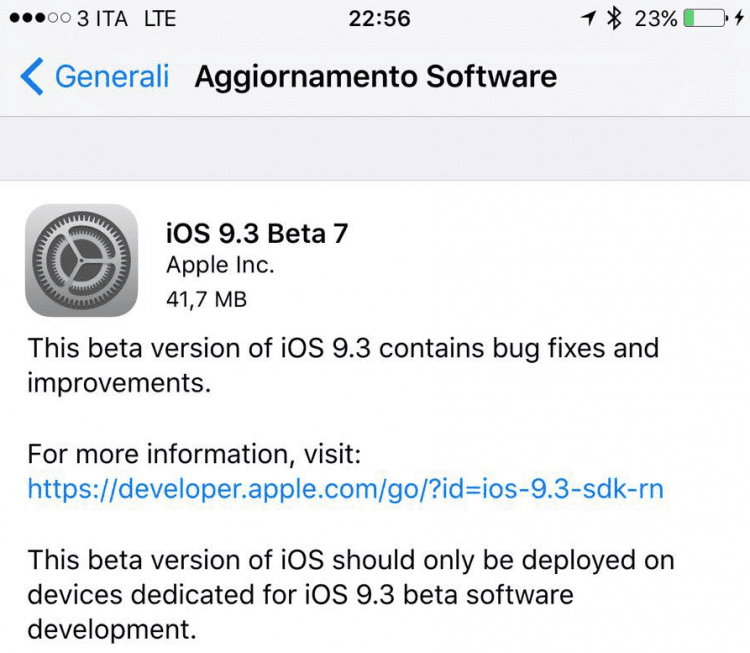Tap the iOS settings gear icon
750x653 pixels.
[x=81, y=260]
